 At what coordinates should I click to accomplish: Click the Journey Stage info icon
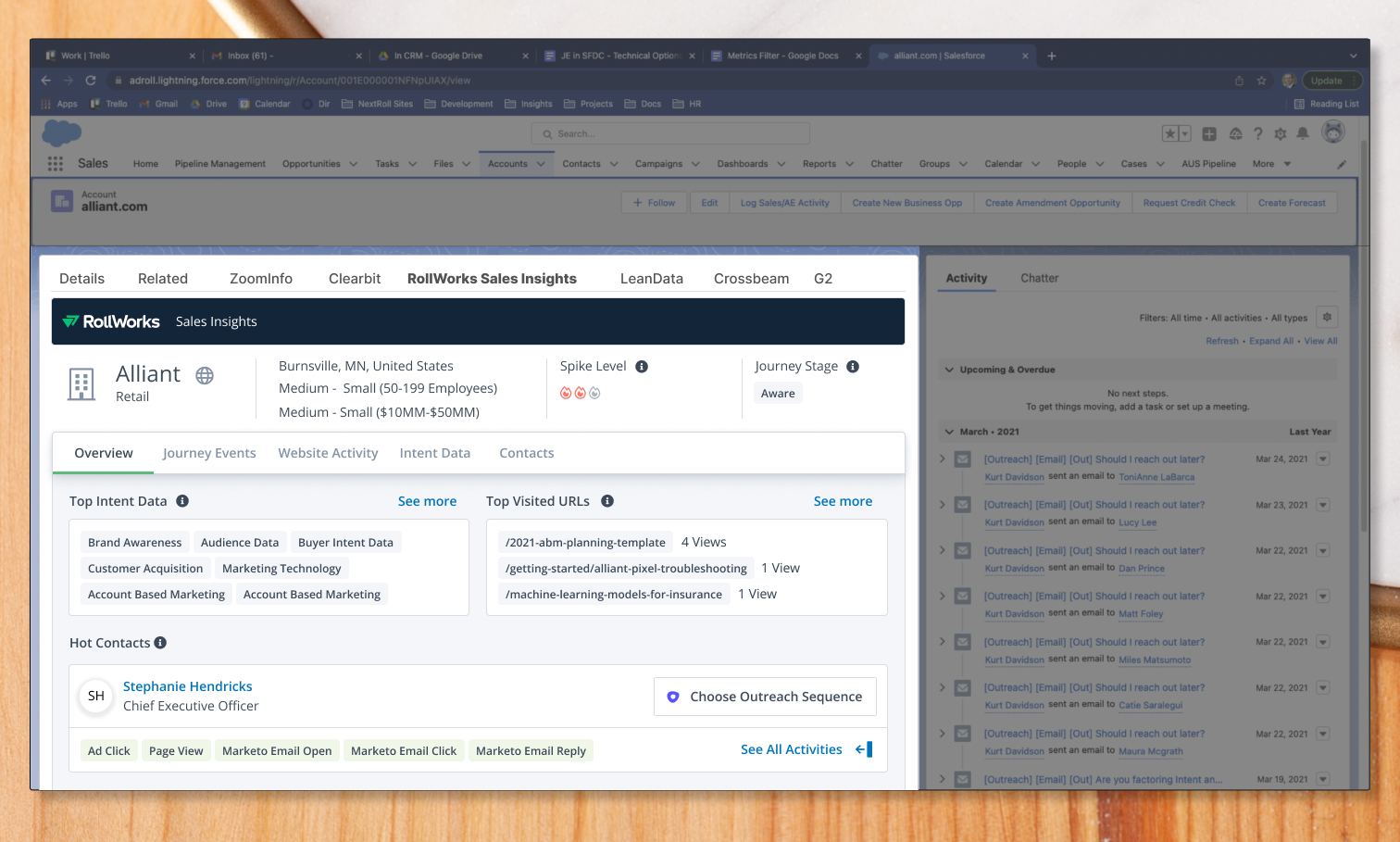[853, 367]
